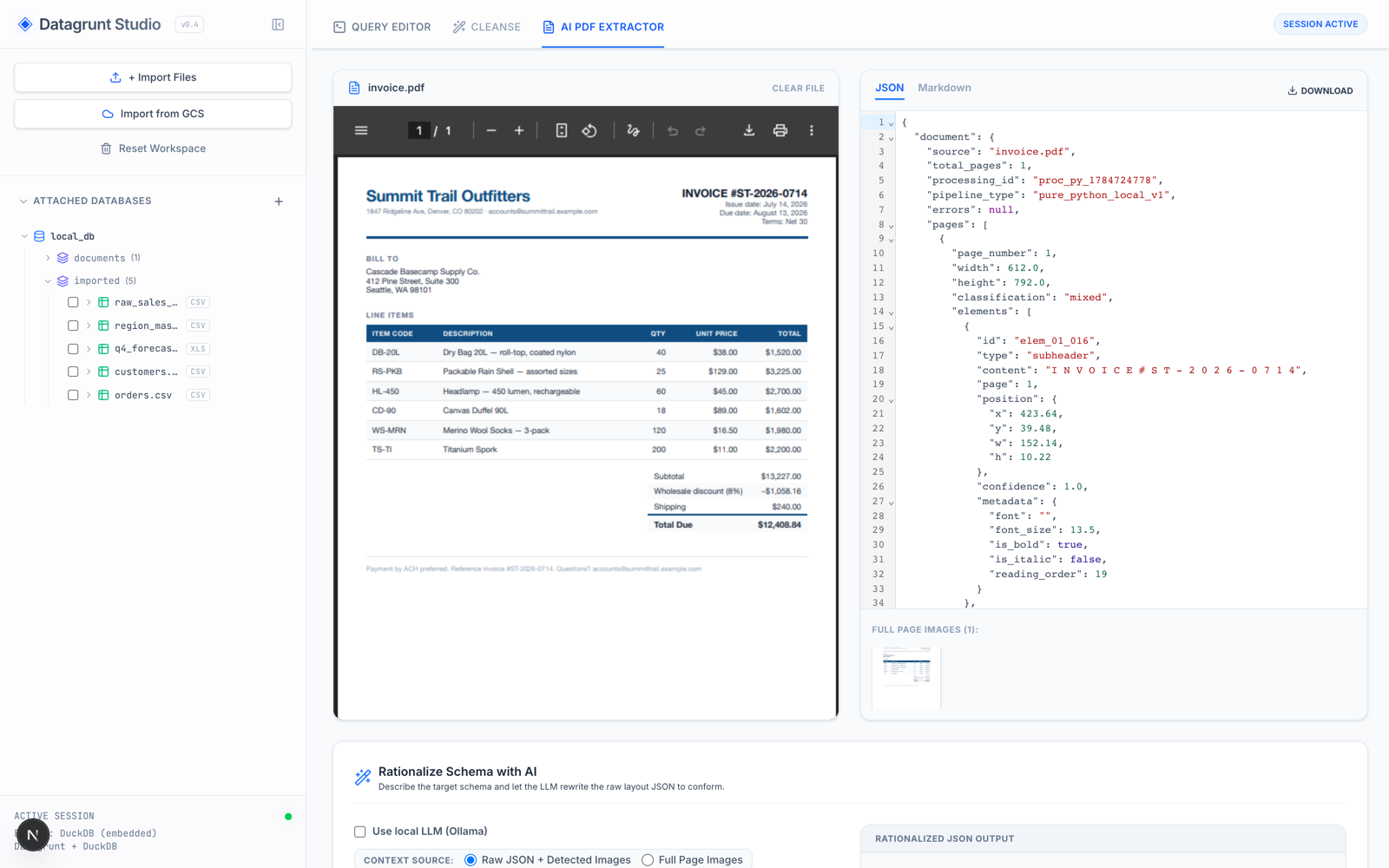Expand the q4_forecas table columns
1389x868 pixels.
click(x=89, y=349)
